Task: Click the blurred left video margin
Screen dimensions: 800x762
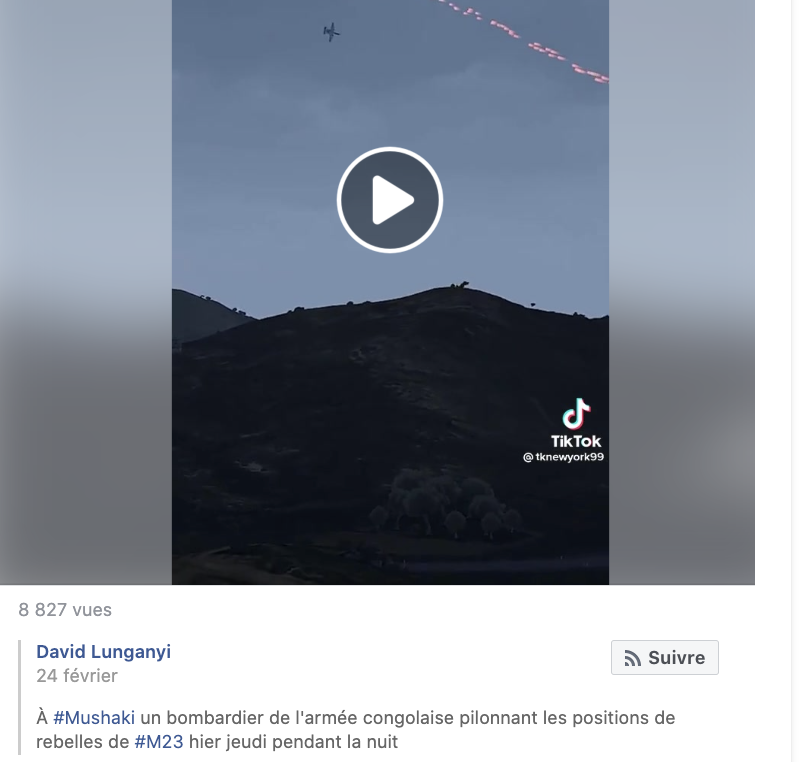Action: coord(86,292)
